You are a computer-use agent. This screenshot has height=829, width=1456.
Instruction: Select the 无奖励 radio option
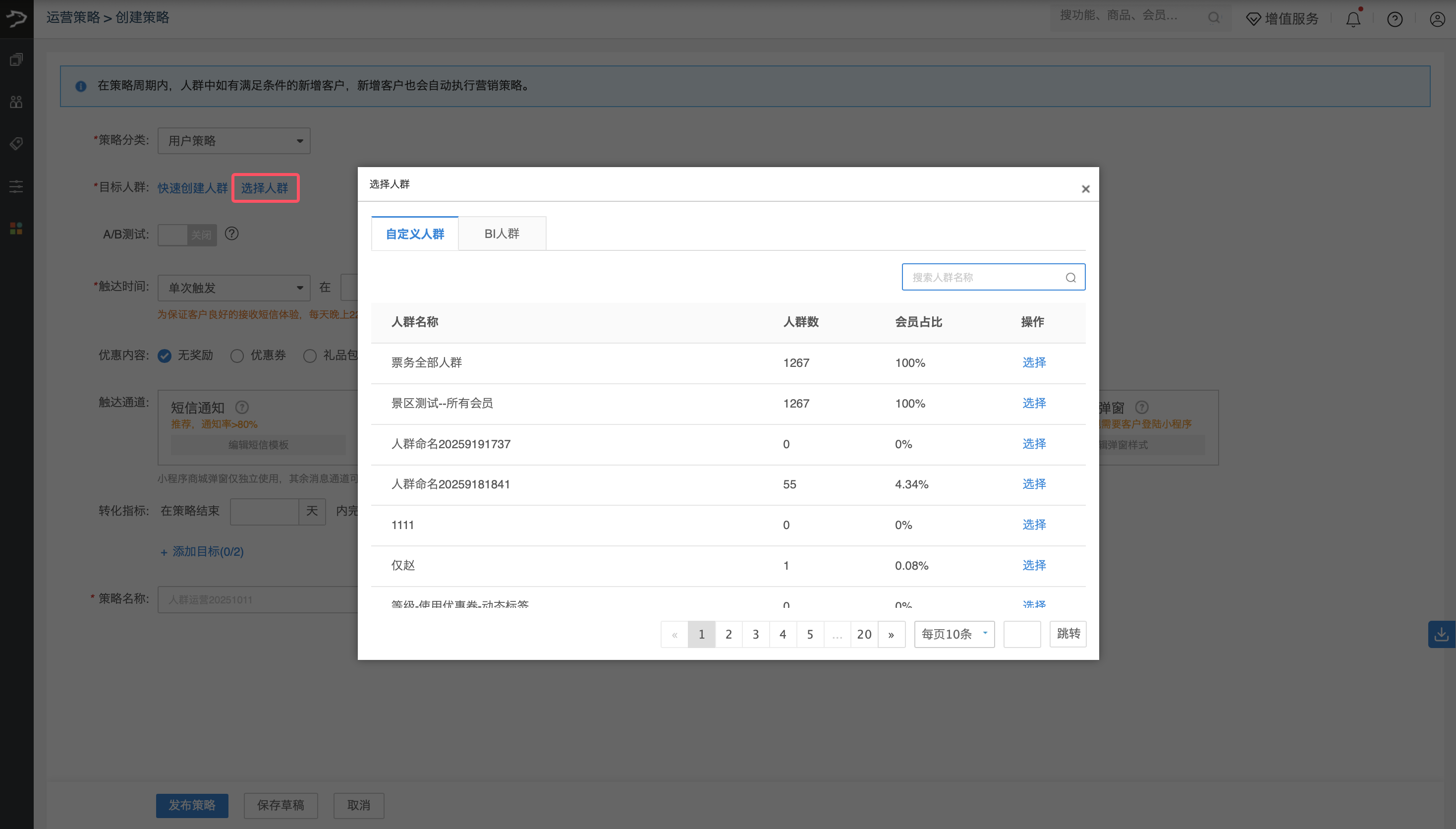coord(165,356)
